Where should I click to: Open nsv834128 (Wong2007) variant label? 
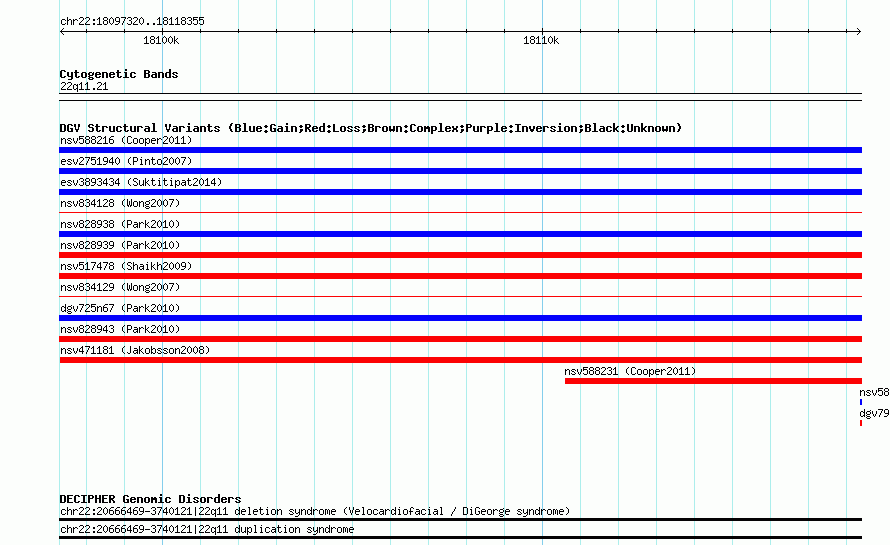[120, 203]
